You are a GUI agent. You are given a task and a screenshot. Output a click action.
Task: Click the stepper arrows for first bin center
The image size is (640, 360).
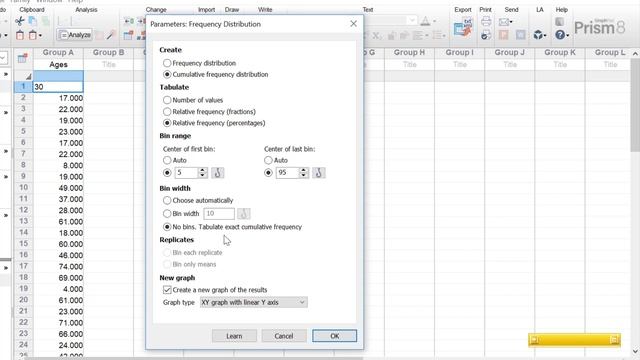pos(203,173)
